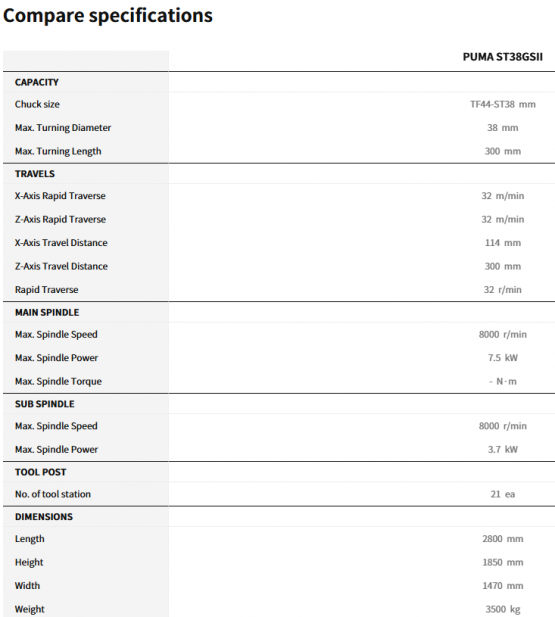555x617 pixels.
Task: Select the Chuck size row label
Action: click(37, 104)
